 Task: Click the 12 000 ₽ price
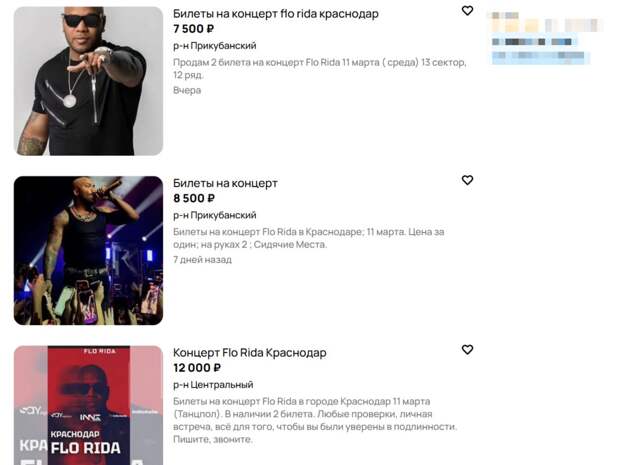click(197, 368)
